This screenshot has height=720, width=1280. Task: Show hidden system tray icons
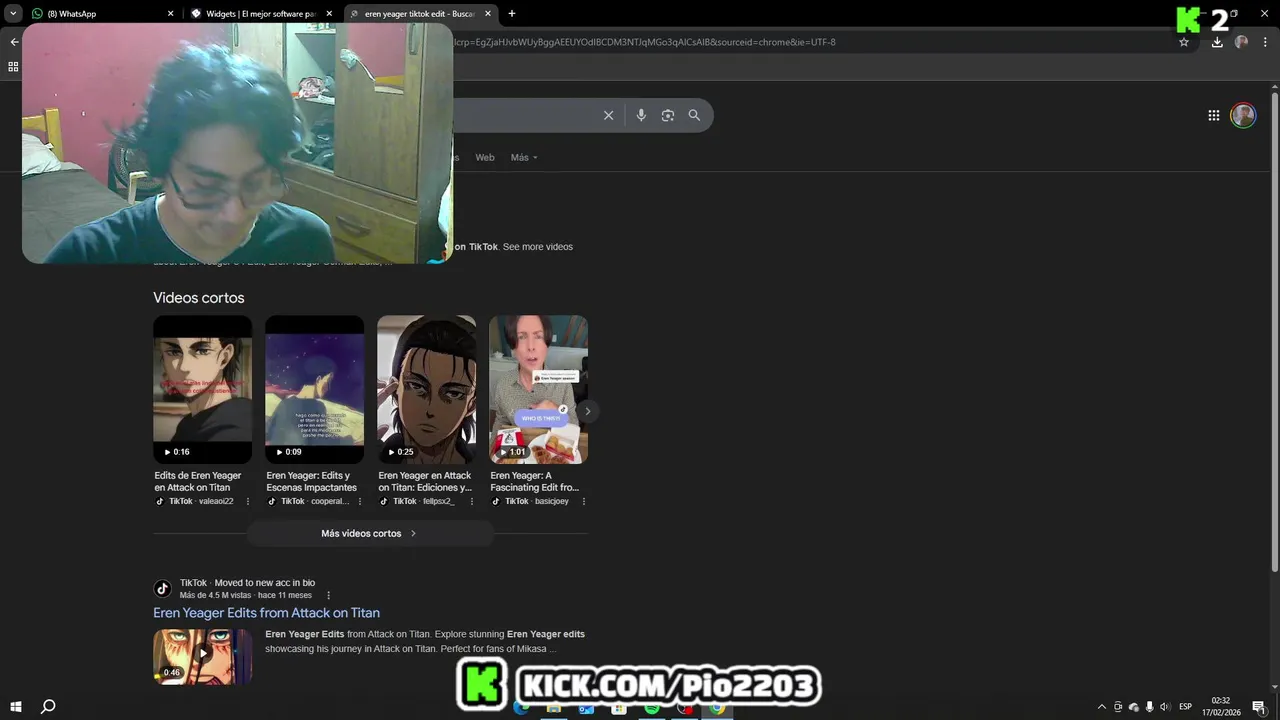(x=1102, y=707)
